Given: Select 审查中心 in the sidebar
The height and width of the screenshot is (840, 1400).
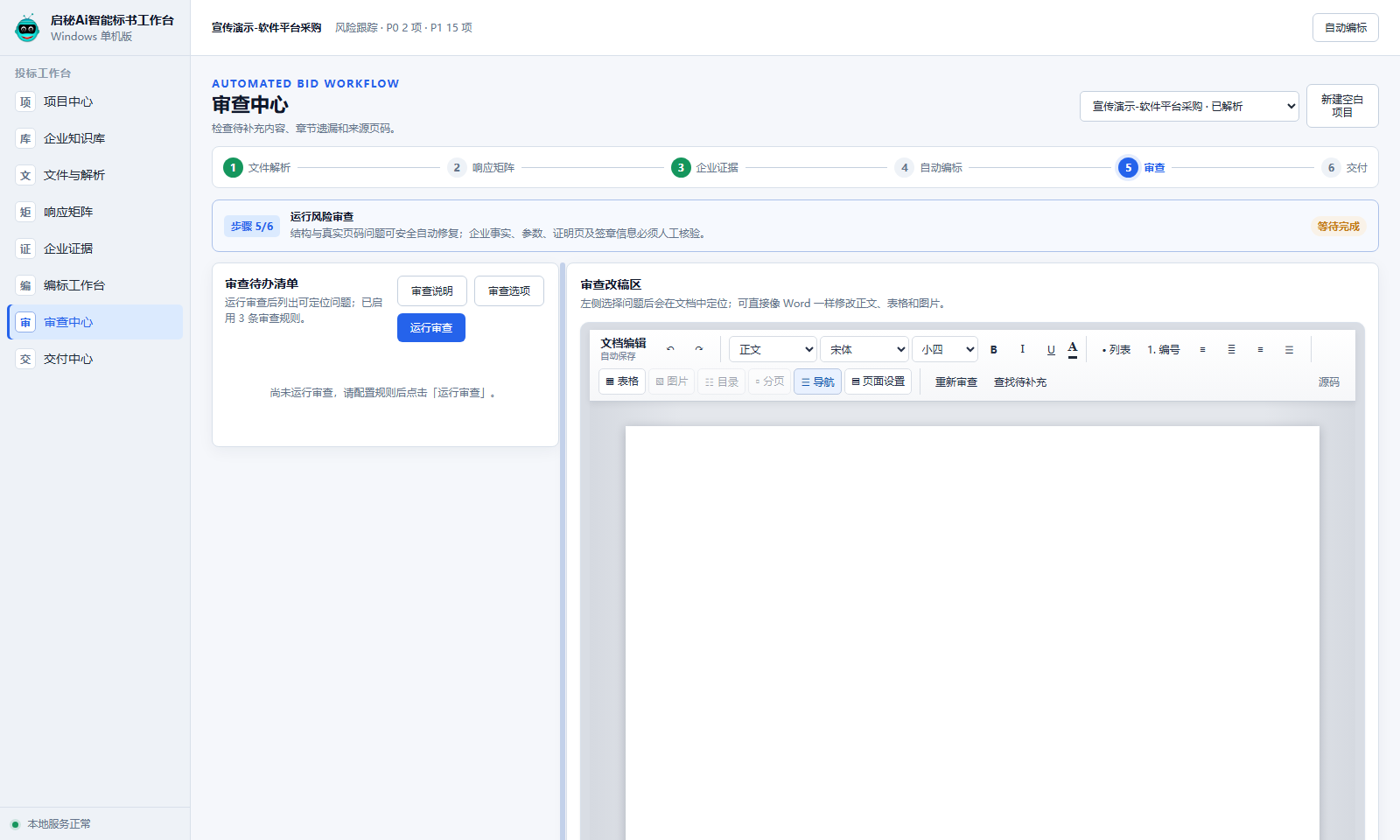Looking at the screenshot, I should 94,322.
